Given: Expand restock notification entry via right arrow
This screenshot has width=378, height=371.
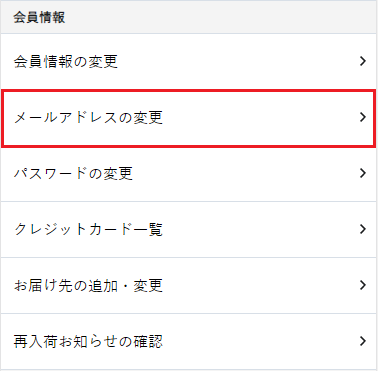Looking at the screenshot, I should [x=363, y=341].
